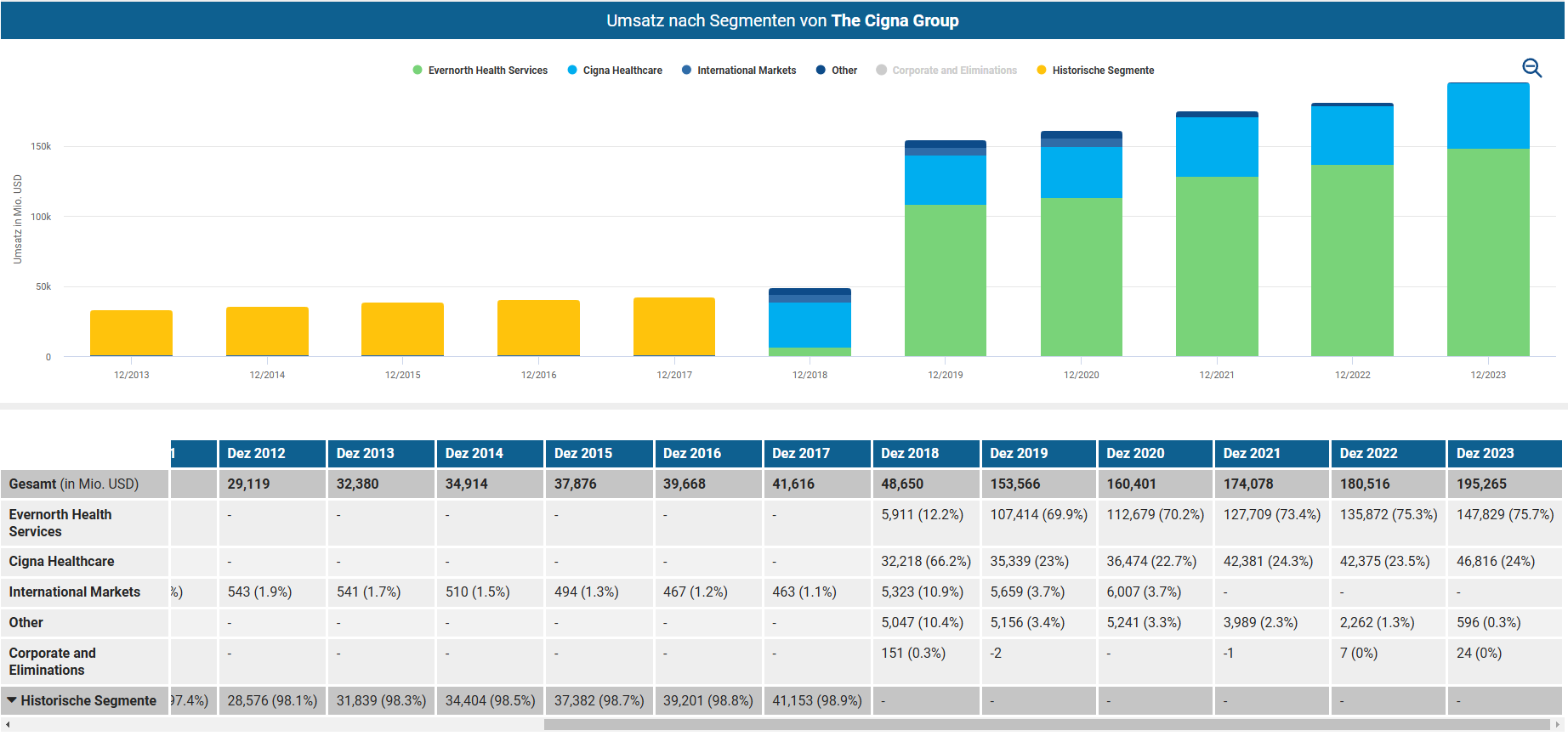Viewport: 1568px width, 736px height.
Task: Click the left arrow of the horizontal scrollbar
Action: point(8,725)
